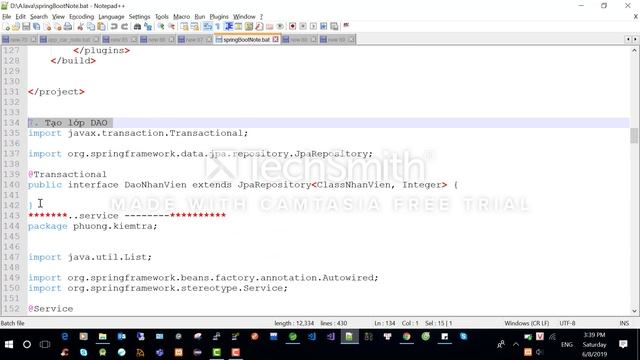
Task: Open Find with the binoculars icon
Action: tap(138, 27)
